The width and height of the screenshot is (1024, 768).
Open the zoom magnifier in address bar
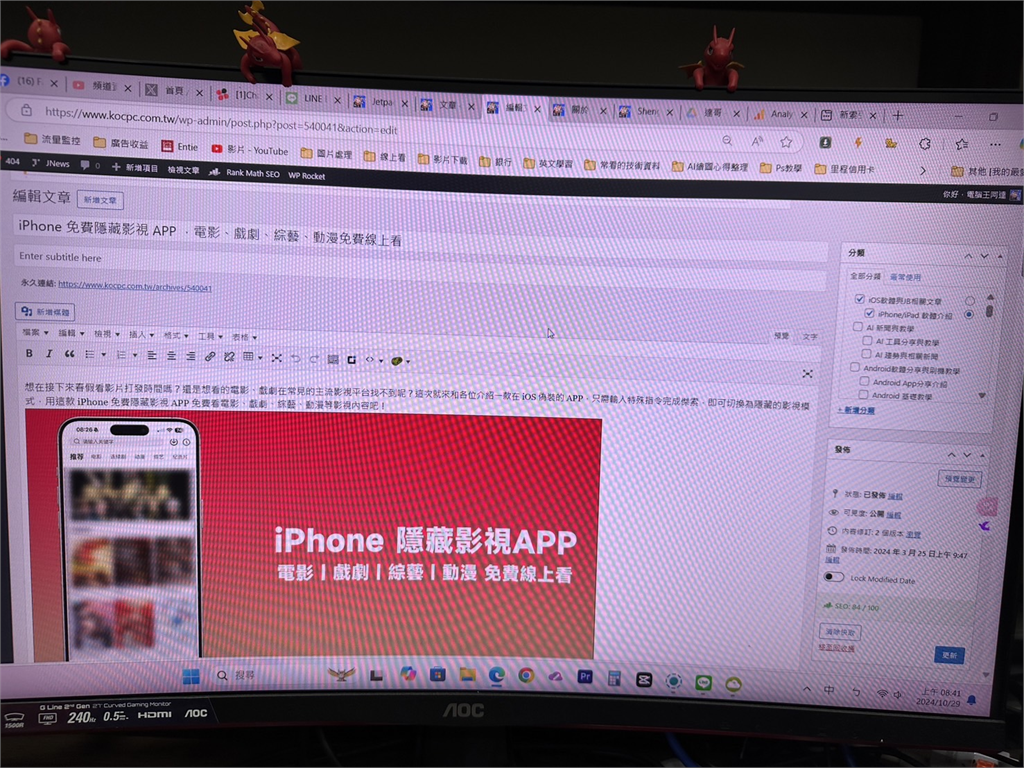click(x=728, y=140)
